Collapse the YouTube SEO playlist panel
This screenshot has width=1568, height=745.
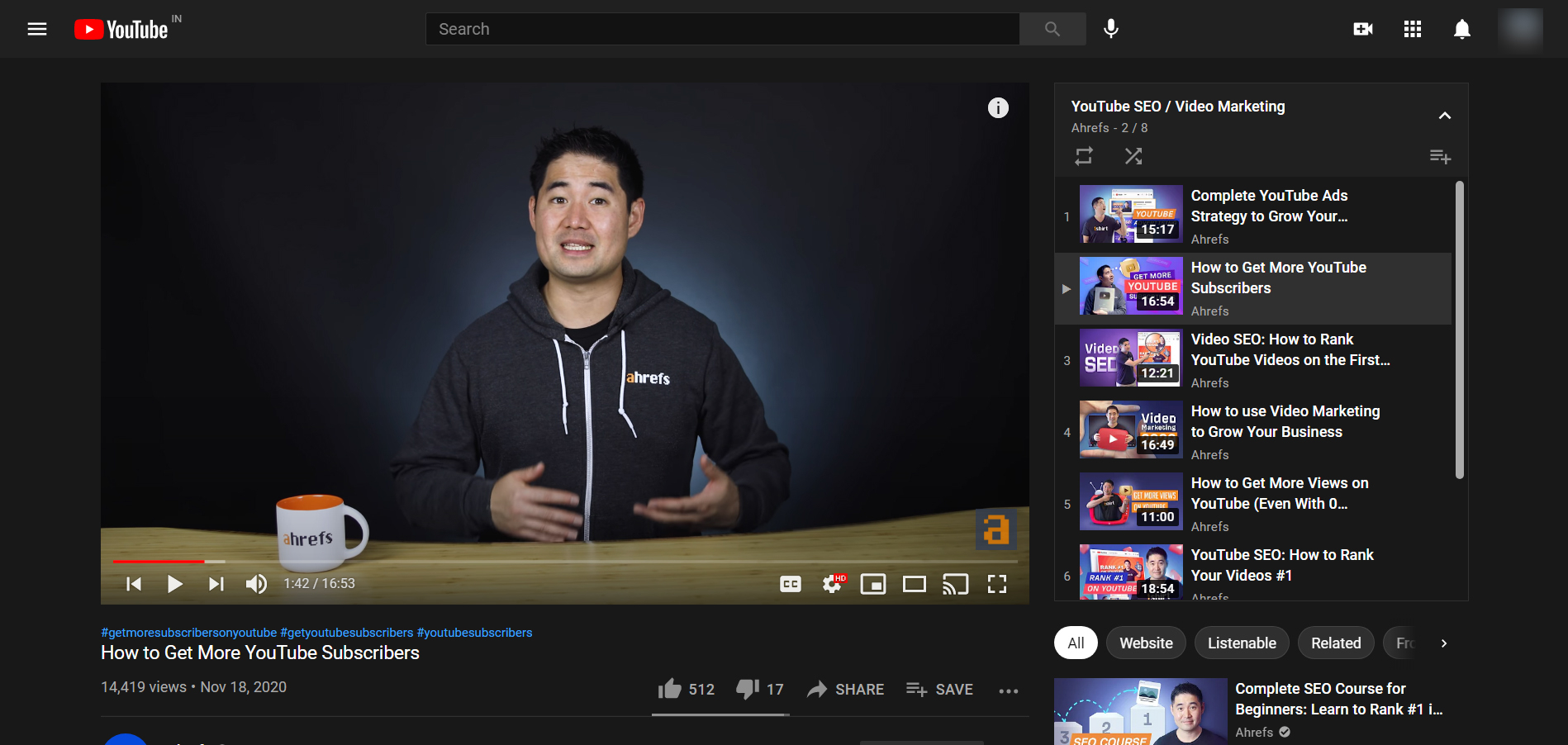tap(1445, 116)
